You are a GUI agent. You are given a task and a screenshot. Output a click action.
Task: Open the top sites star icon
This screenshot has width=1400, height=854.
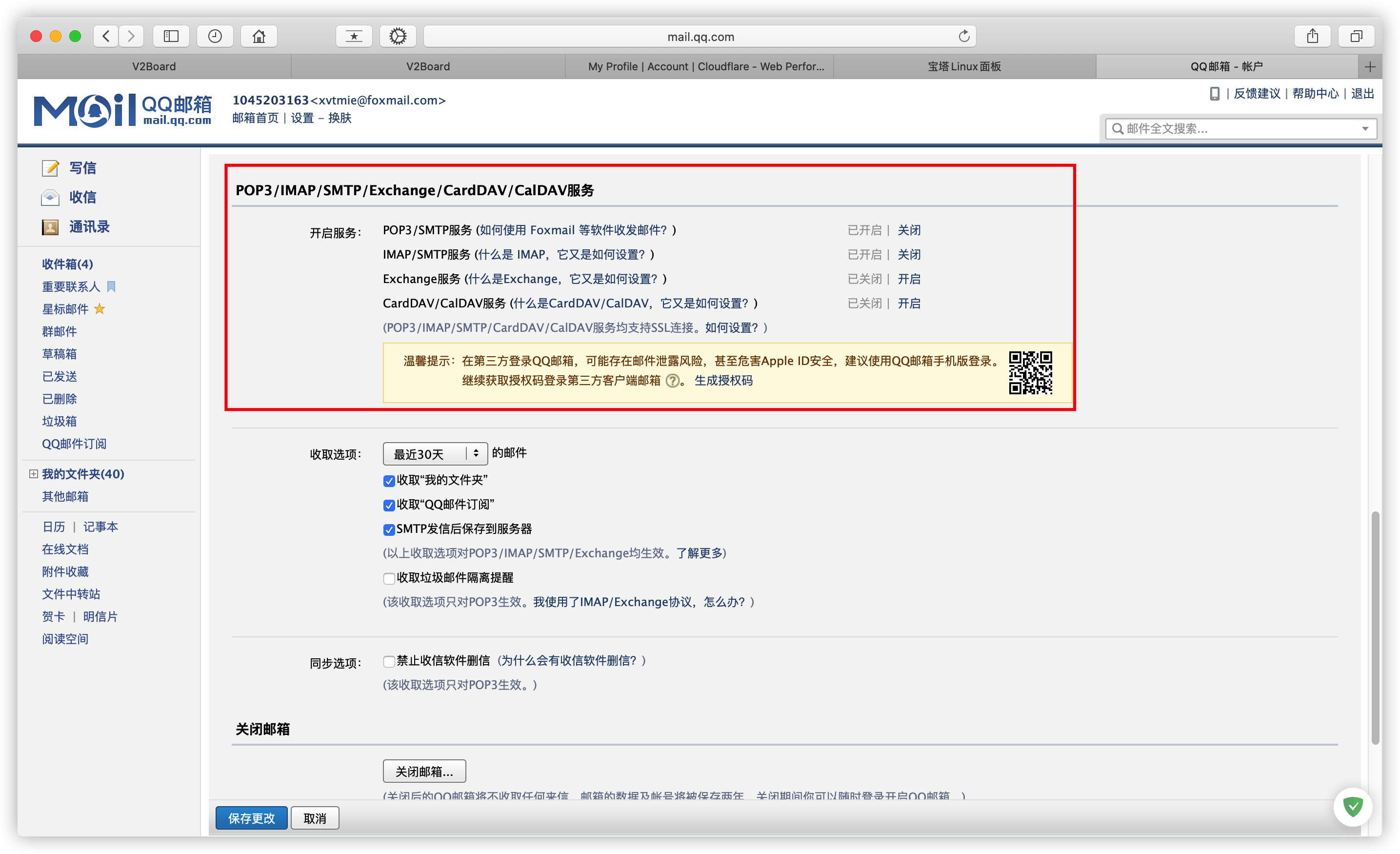[354, 37]
